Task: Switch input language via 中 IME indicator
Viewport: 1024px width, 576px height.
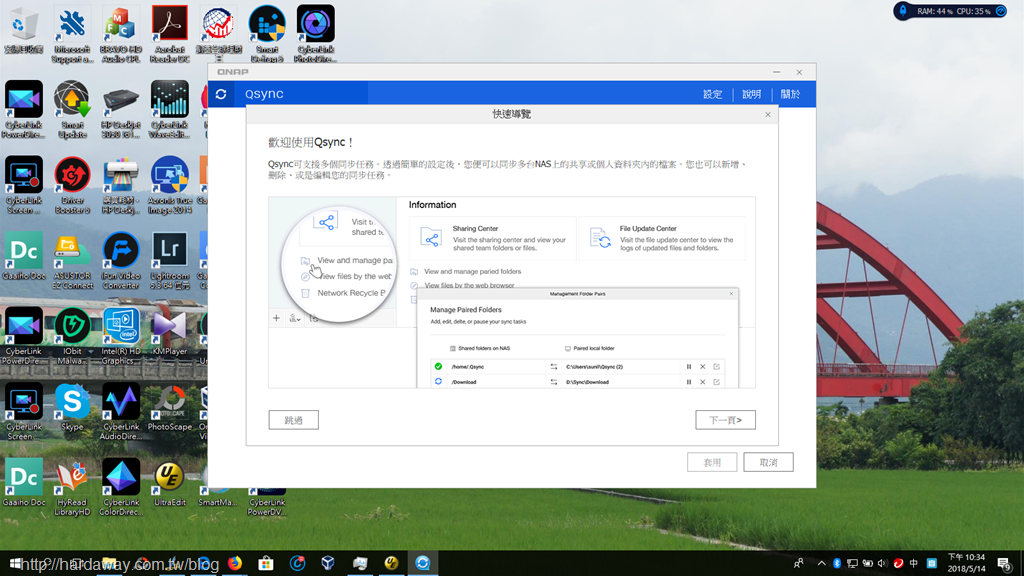Action: pyautogui.click(x=914, y=563)
